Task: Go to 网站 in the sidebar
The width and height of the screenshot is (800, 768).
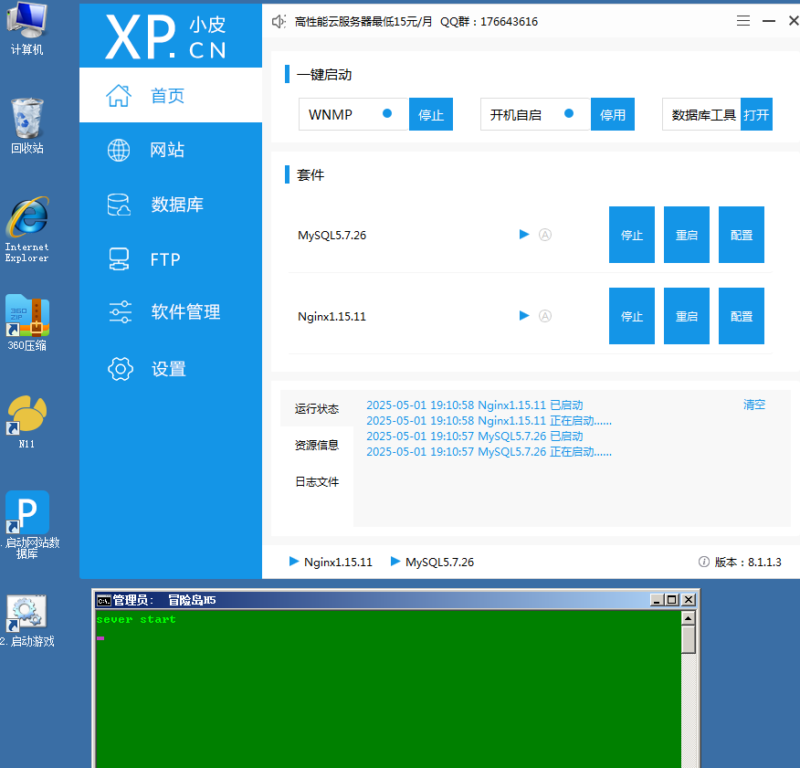Action: click(167, 150)
